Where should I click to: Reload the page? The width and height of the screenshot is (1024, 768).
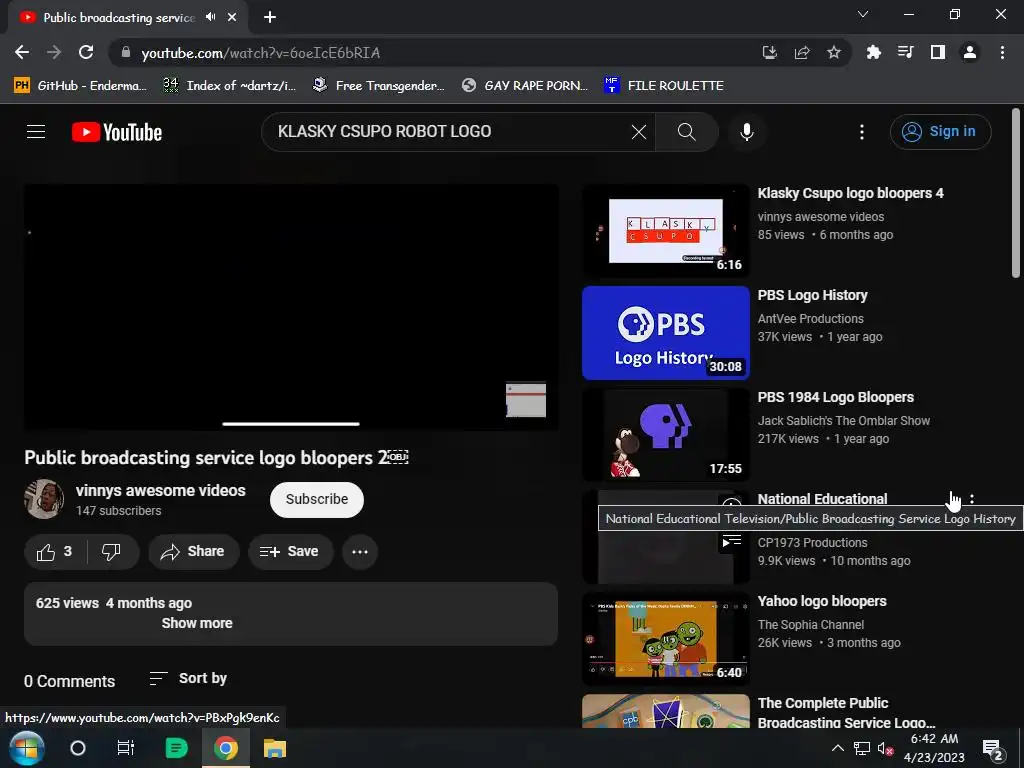pyautogui.click(x=86, y=52)
